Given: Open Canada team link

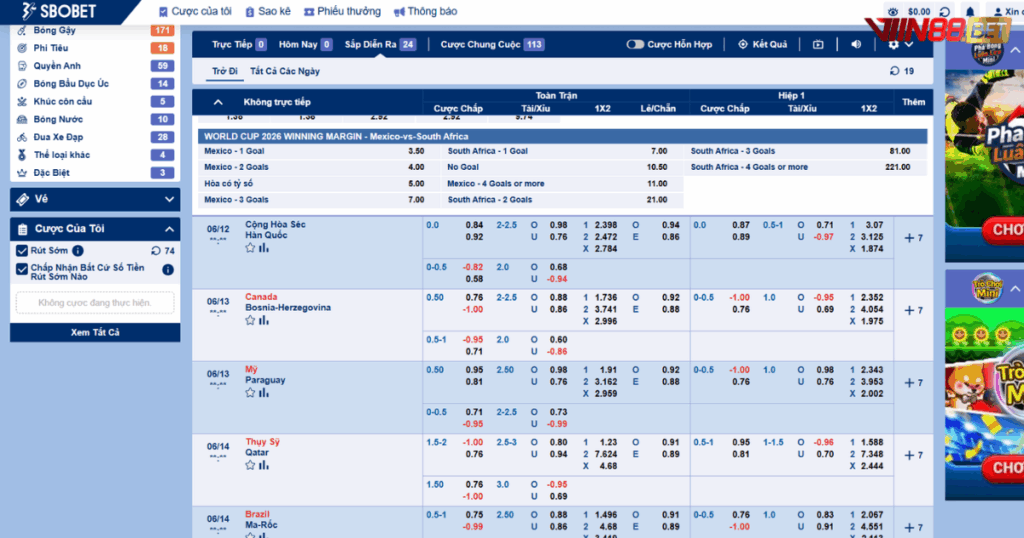Looking at the screenshot, I should click(x=261, y=297).
